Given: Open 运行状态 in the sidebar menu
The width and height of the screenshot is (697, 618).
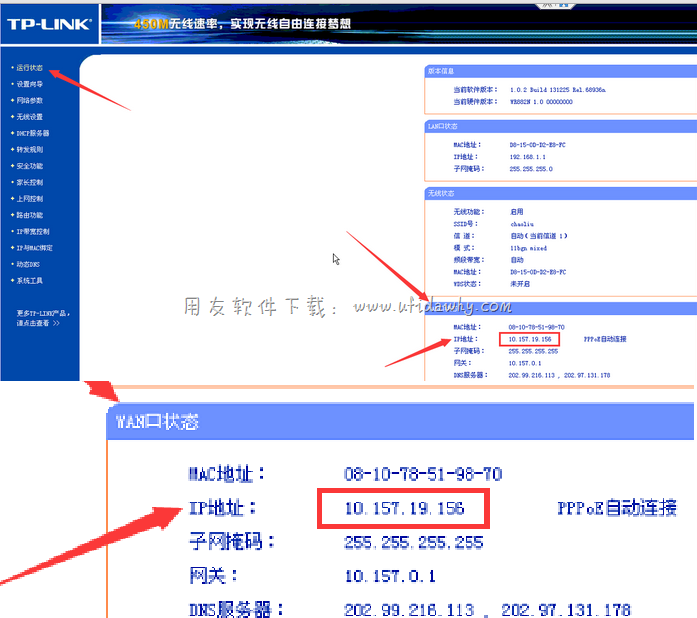Looking at the screenshot, I should (29, 68).
